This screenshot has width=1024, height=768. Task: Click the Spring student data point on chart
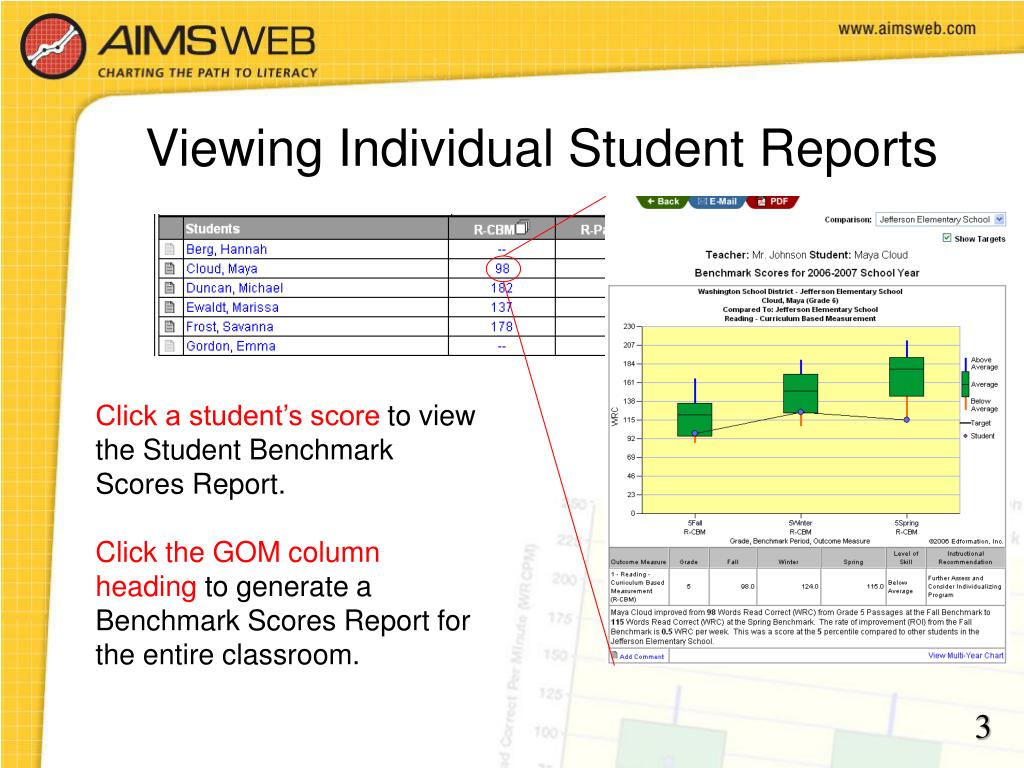pyautogui.click(x=906, y=419)
